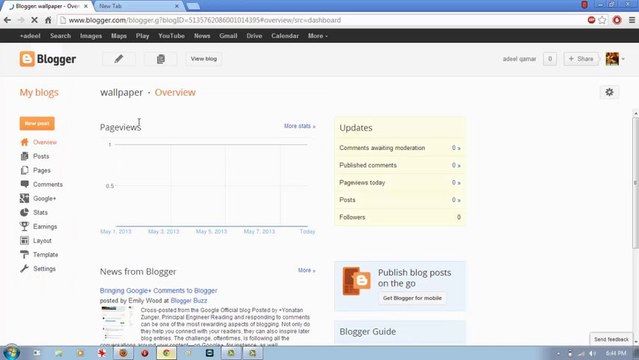Open the Windows Start button

[x=11, y=352]
